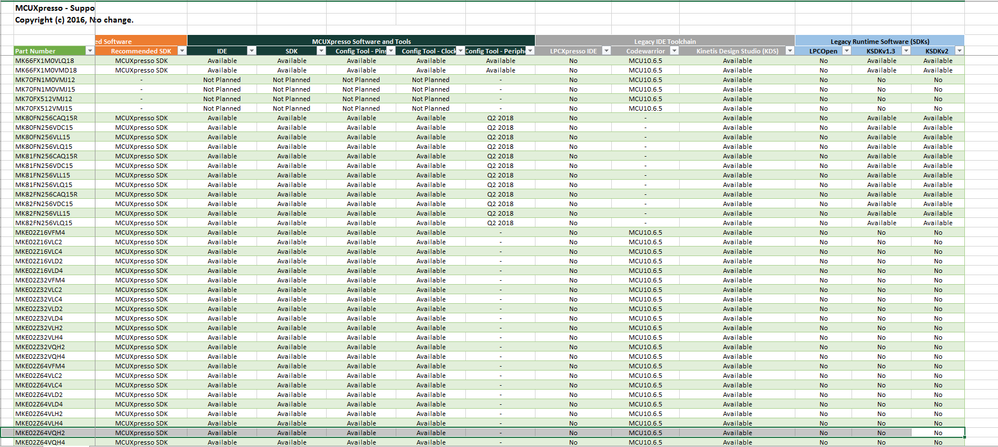Screen dimensions: 998x447
Task: Open the Config Tool - Pins filter dropdown
Action: (x=390, y=51)
